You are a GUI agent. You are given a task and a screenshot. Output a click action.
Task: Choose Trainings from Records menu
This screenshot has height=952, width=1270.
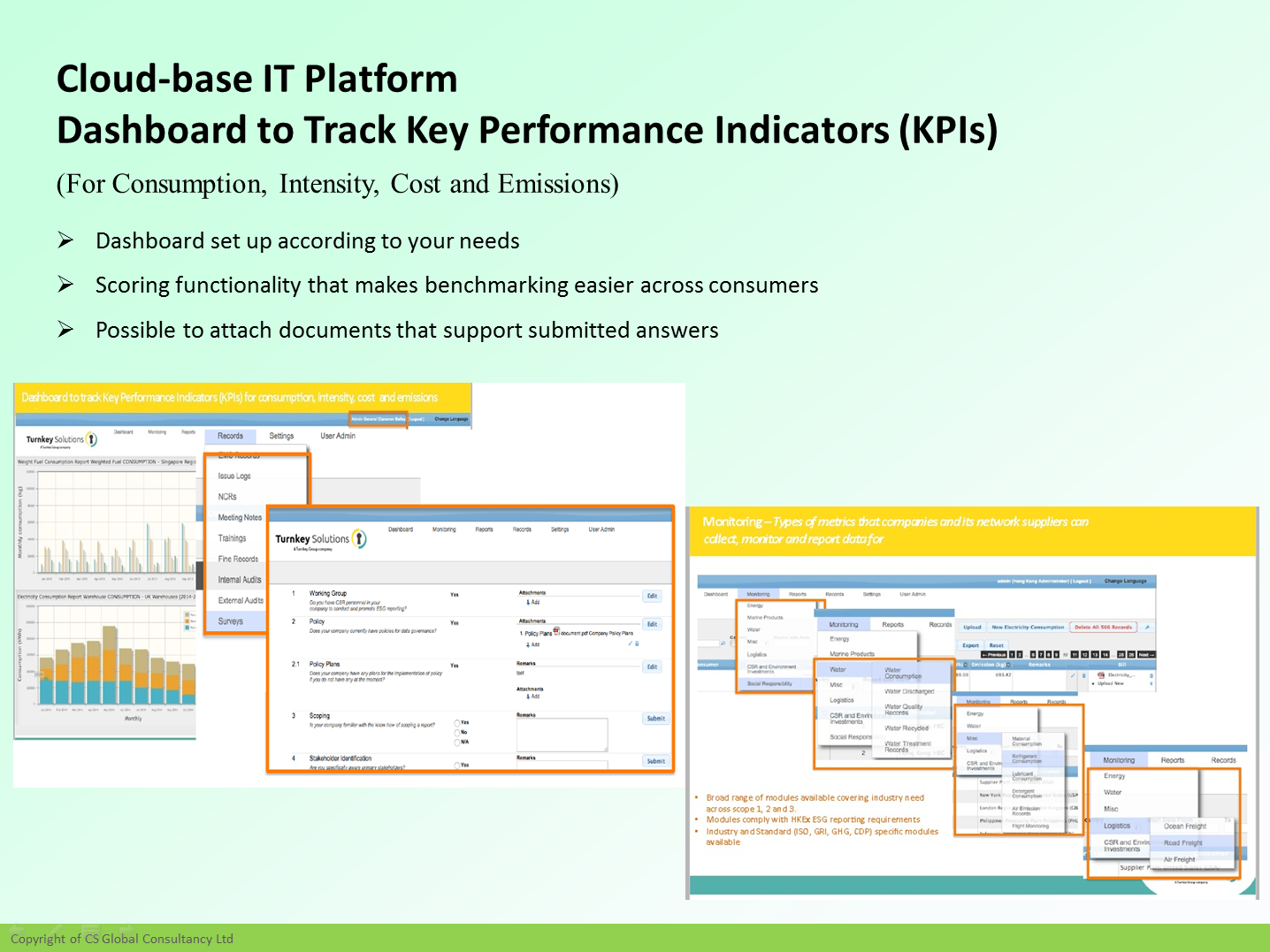tap(233, 538)
